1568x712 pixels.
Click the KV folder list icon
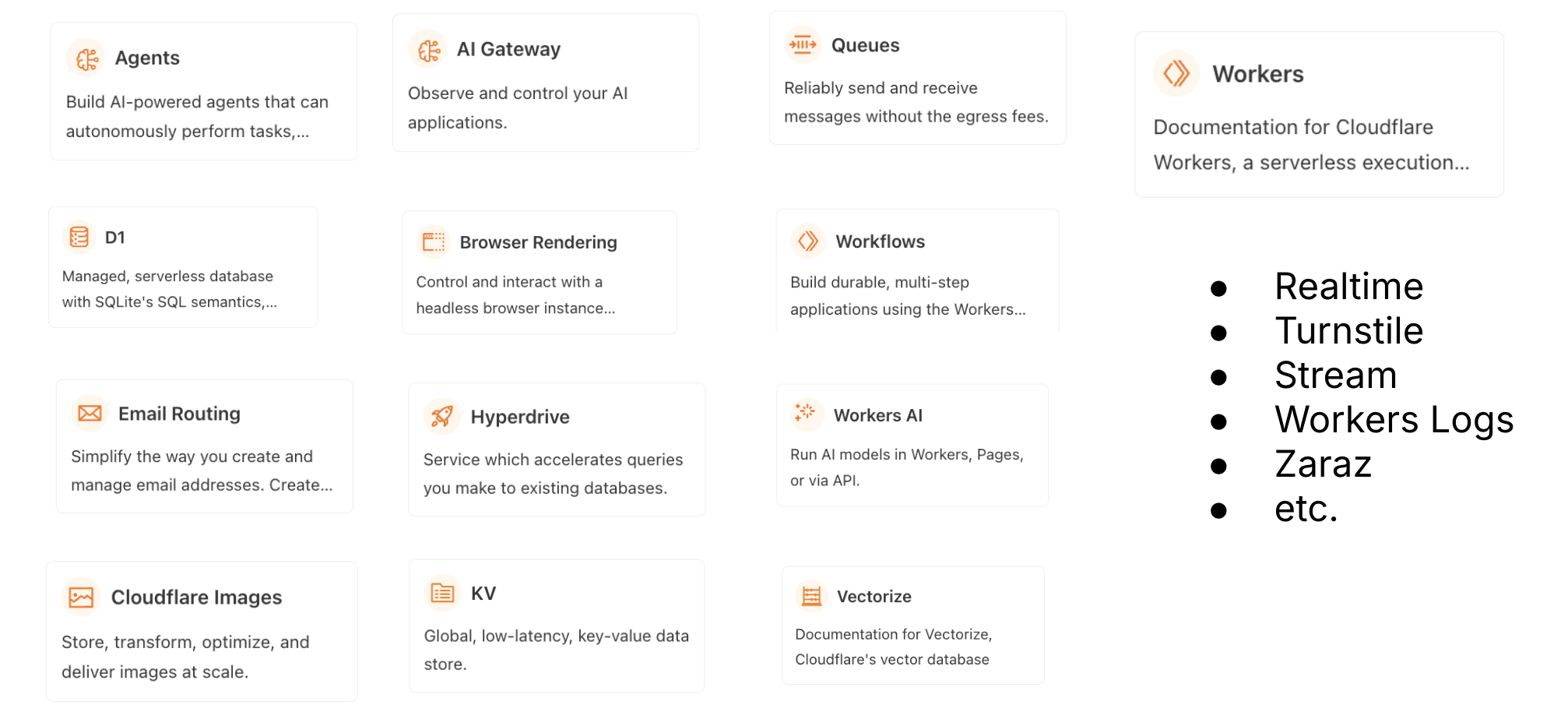click(442, 594)
